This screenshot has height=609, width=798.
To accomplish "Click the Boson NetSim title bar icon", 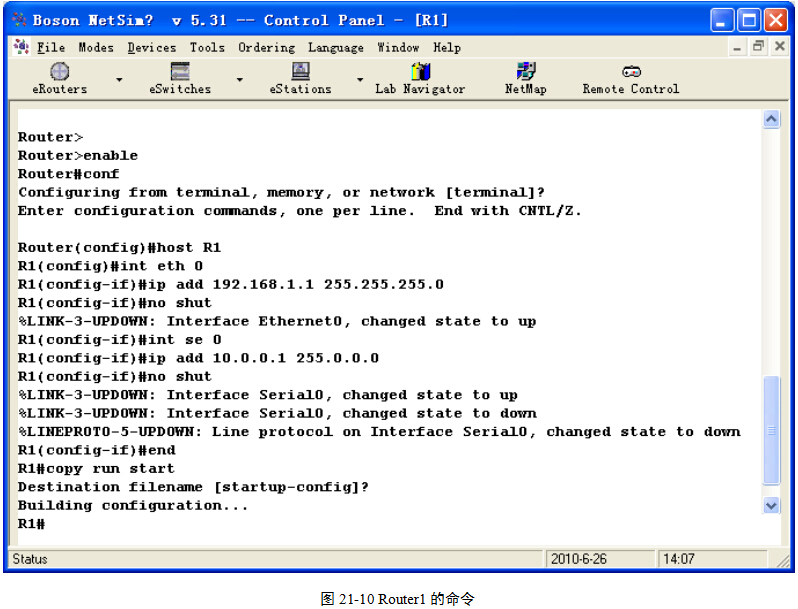I will [x=19, y=20].
